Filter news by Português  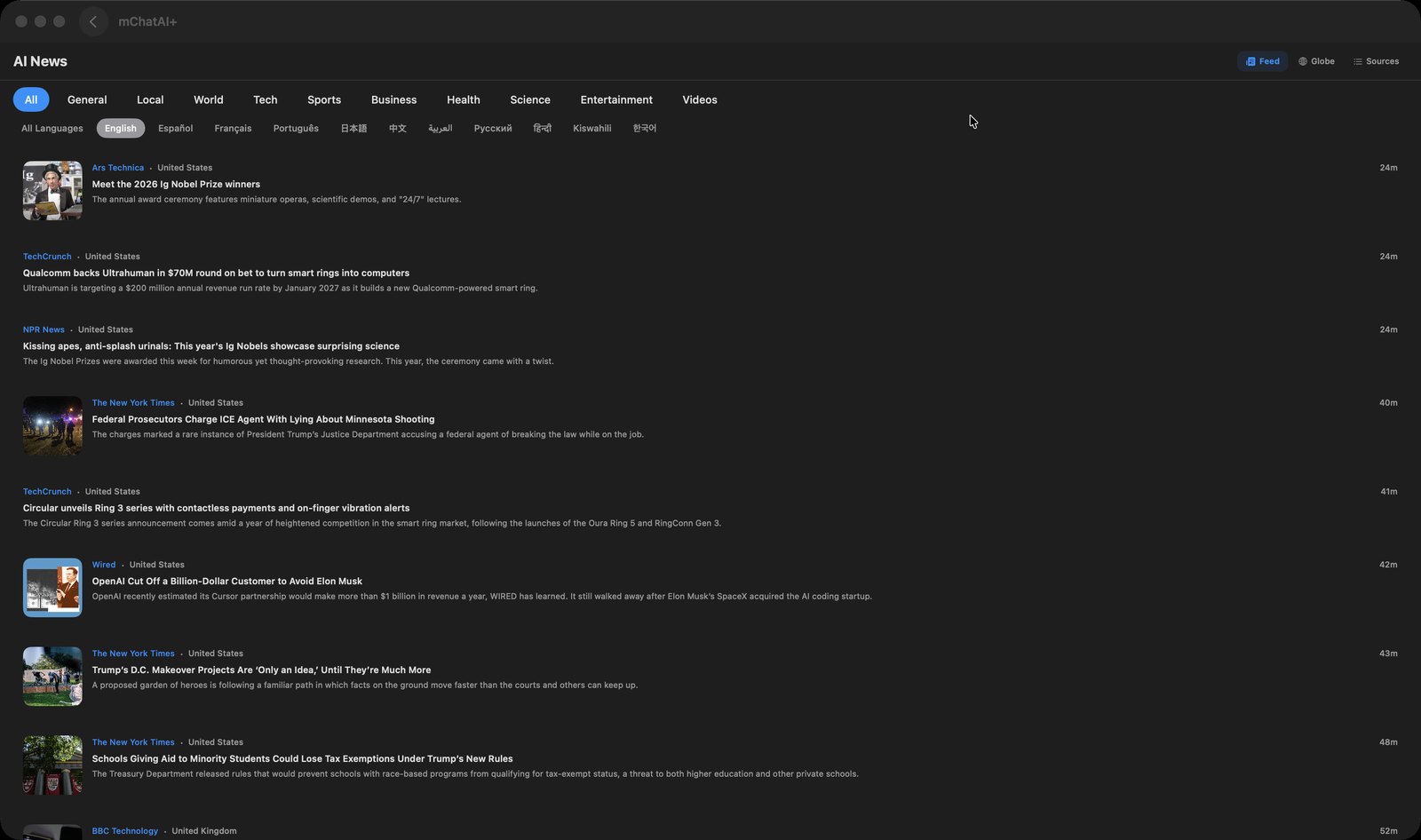click(x=296, y=128)
